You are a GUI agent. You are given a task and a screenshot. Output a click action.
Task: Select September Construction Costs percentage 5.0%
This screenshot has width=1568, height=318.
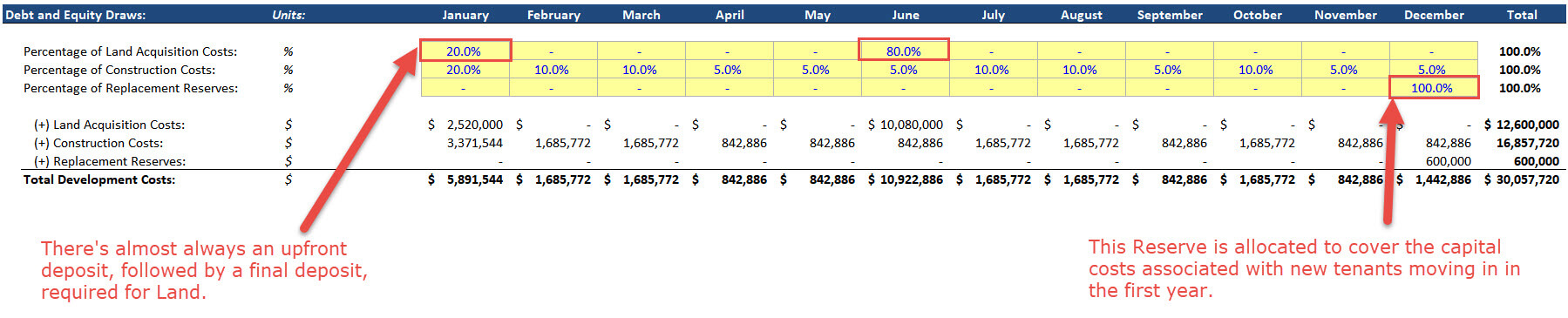pos(1169,70)
